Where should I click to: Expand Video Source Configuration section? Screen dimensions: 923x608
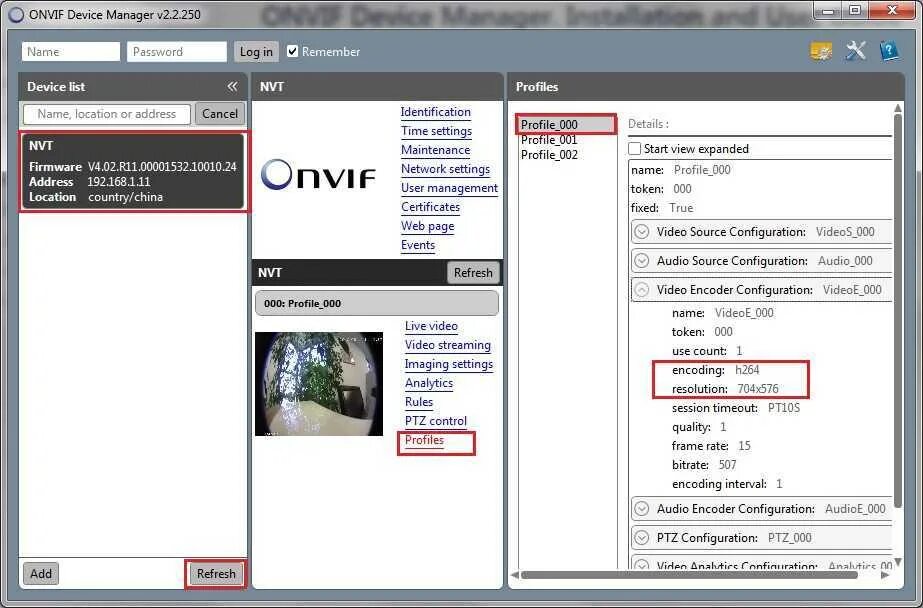tap(642, 232)
